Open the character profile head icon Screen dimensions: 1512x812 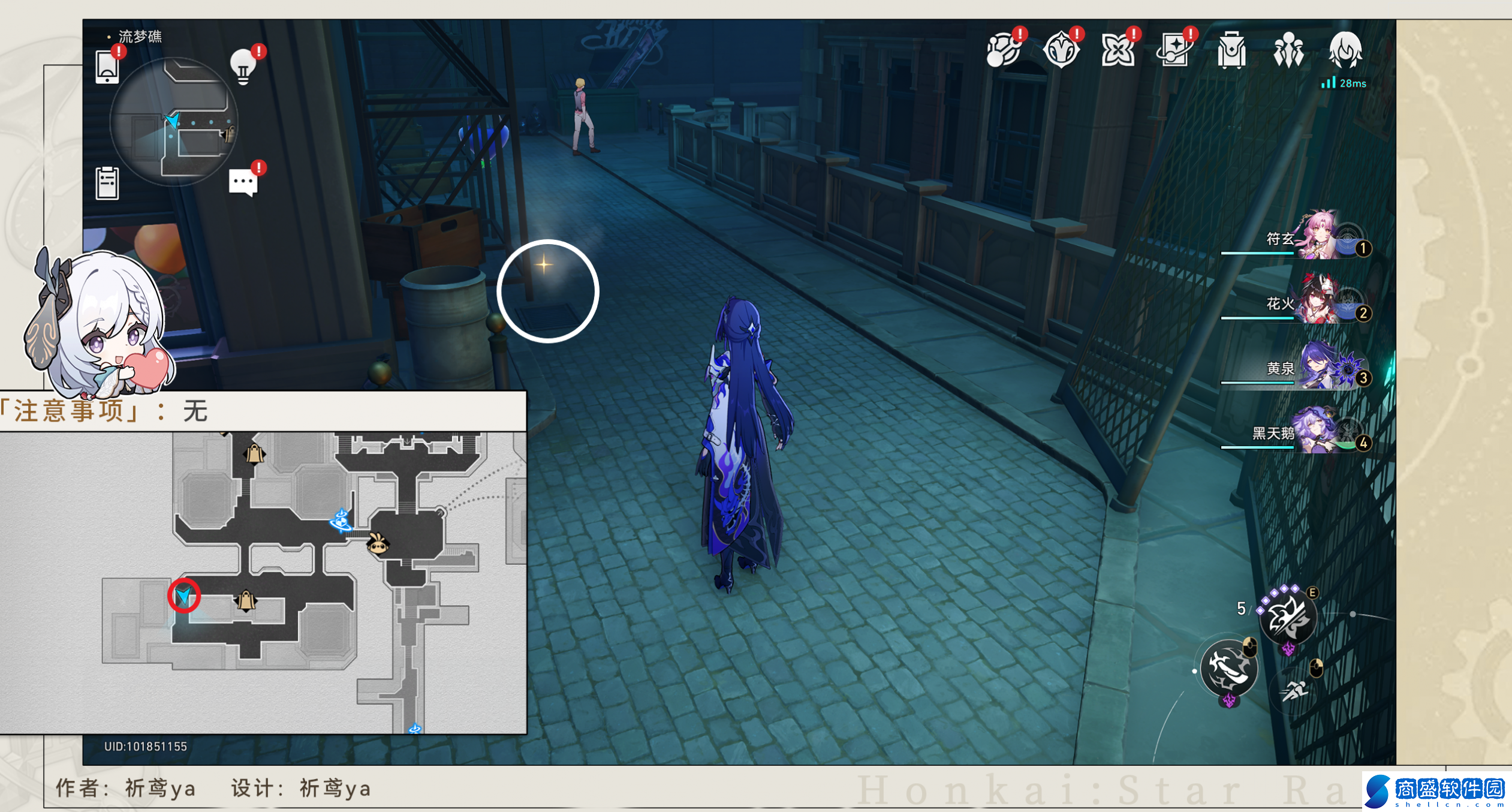[x=1345, y=50]
